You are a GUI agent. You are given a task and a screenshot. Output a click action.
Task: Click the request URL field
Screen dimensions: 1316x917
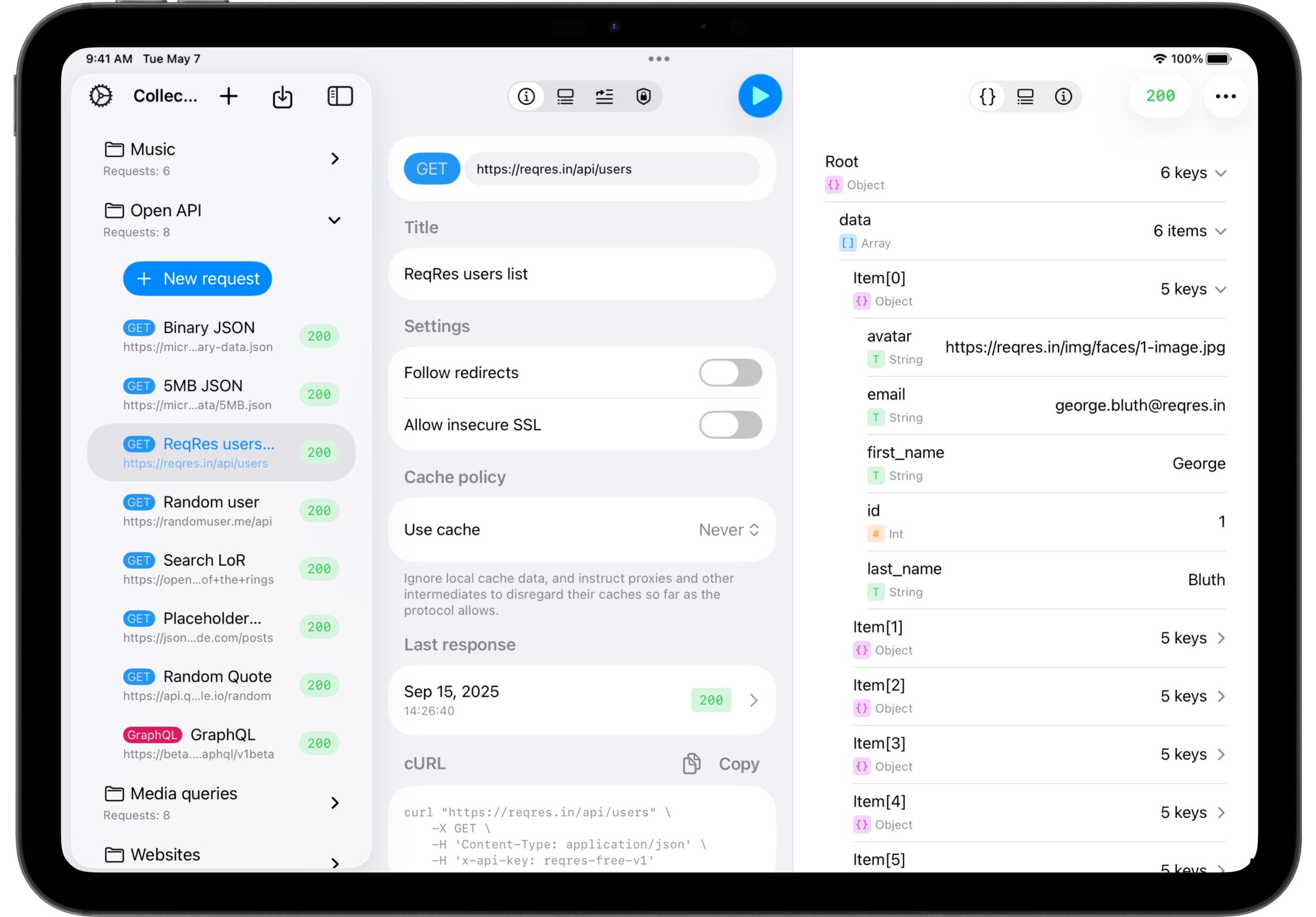(x=612, y=169)
